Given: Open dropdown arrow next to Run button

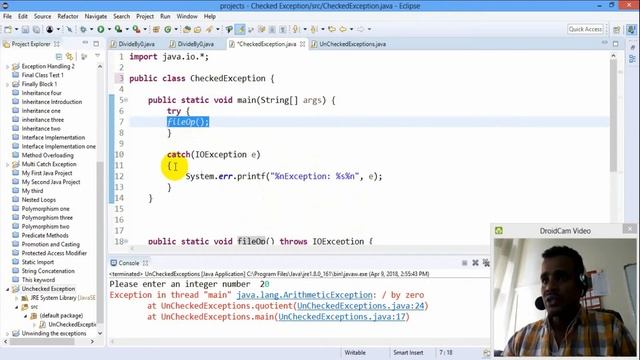Looking at the screenshot, I should tap(109, 29).
